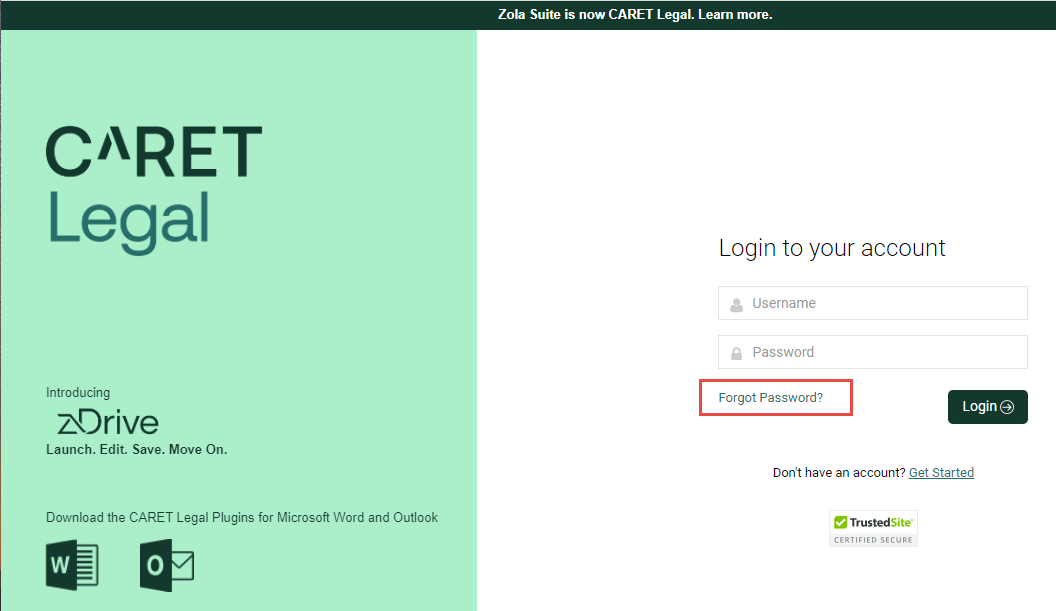The width and height of the screenshot is (1056, 611).
Task: Open the Microsoft Word plugin download icon
Action: 72,565
